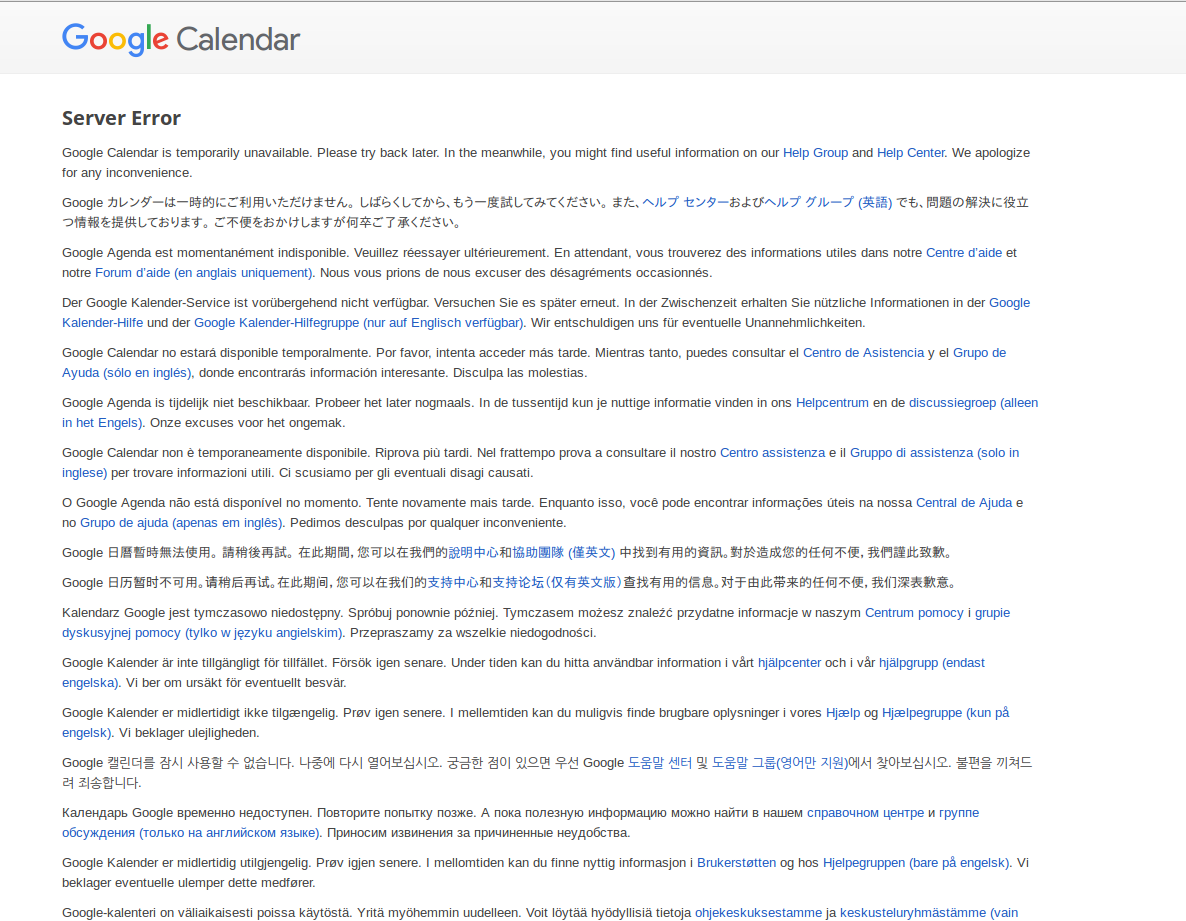The width and height of the screenshot is (1186, 921).
Task: Click the French Centre d'aide link
Action: (963, 253)
